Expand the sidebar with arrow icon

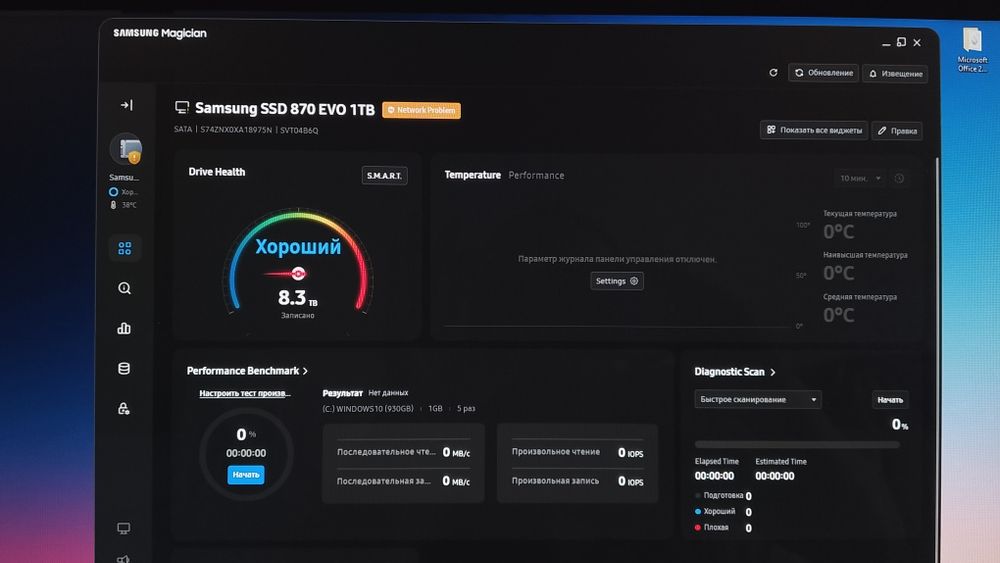click(126, 105)
